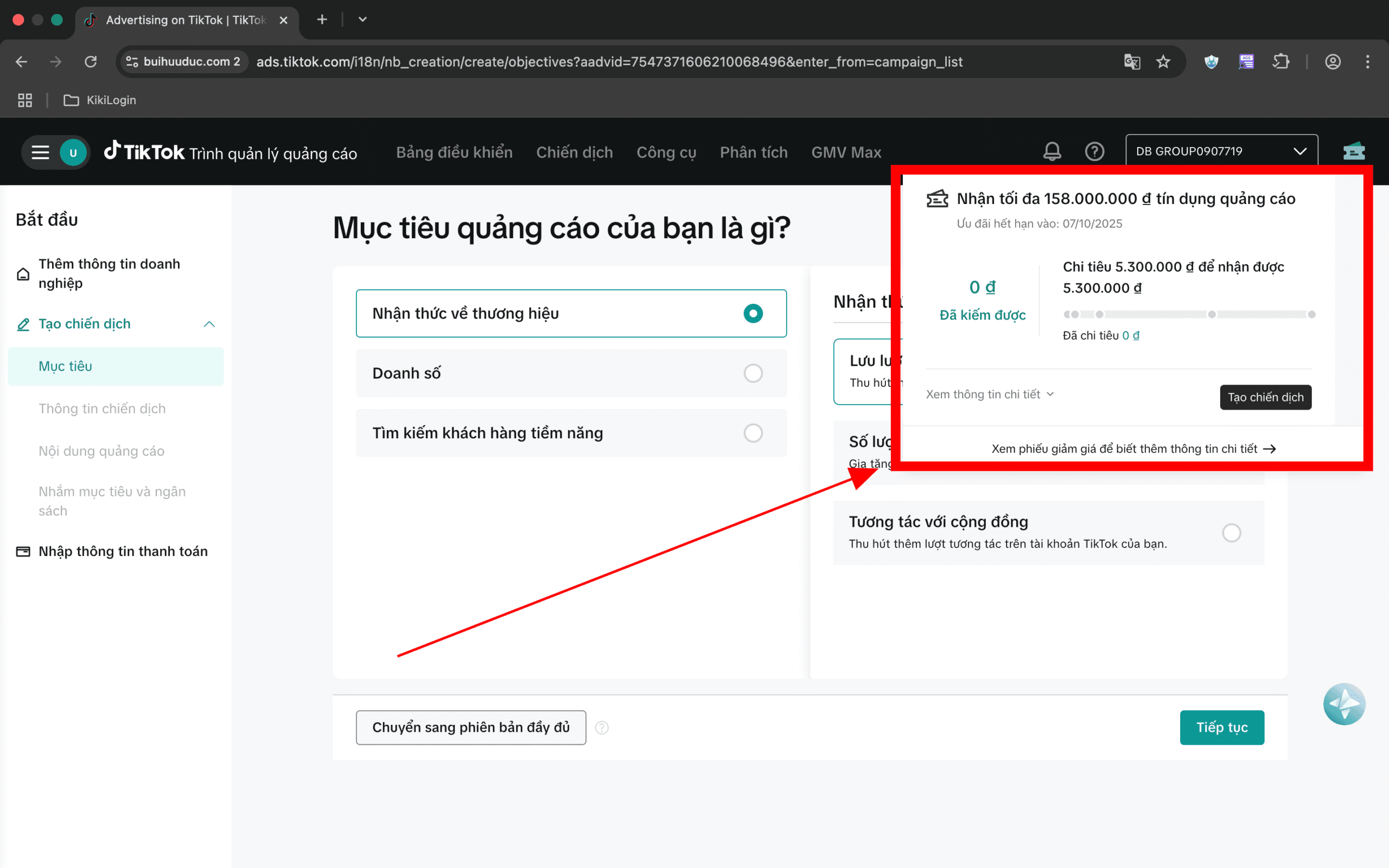Open the hamburger menu beside the avatar

[x=40, y=152]
